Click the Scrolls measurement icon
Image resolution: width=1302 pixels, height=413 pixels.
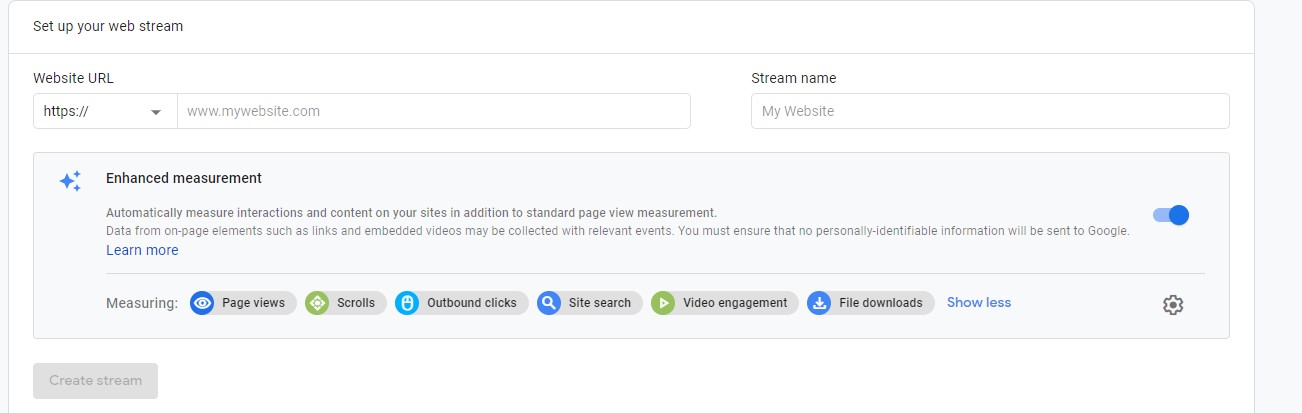click(317, 303)
